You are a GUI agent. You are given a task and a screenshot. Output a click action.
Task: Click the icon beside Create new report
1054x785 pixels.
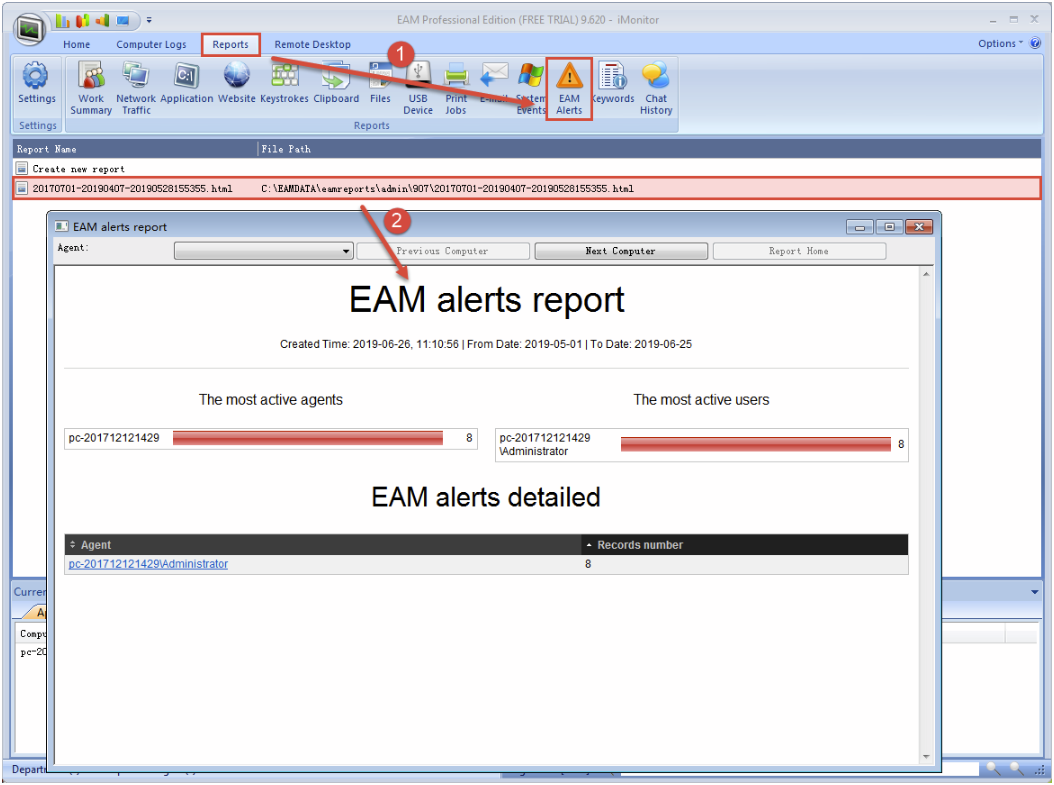tap(22, 168)
